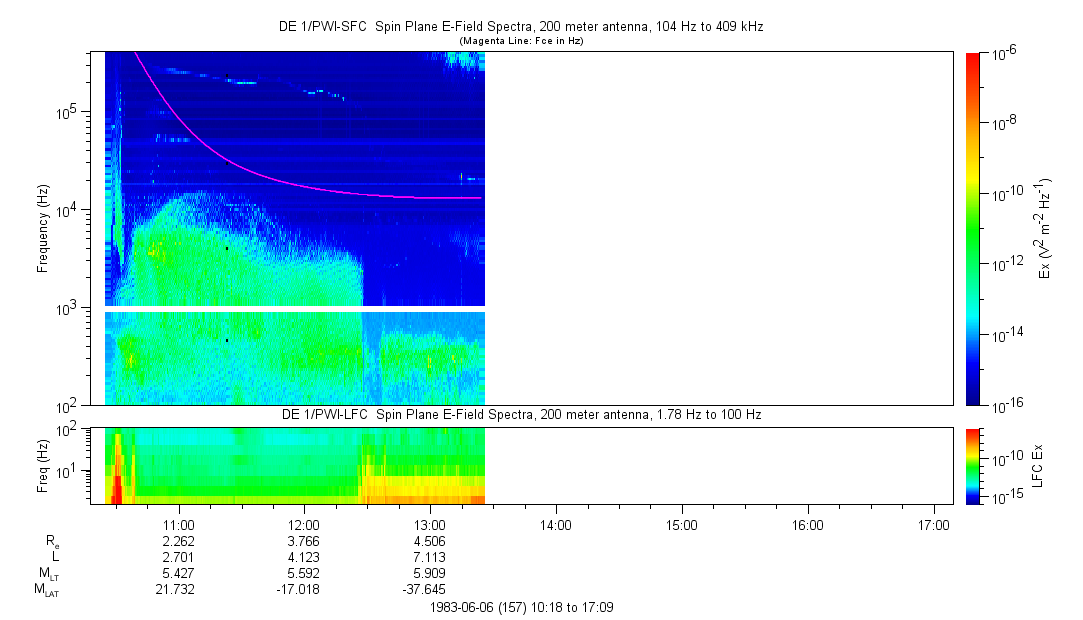Screen dimensions: 1083x620
Task: Click the 14:00 time axis tick label
Action: [556, 525]
